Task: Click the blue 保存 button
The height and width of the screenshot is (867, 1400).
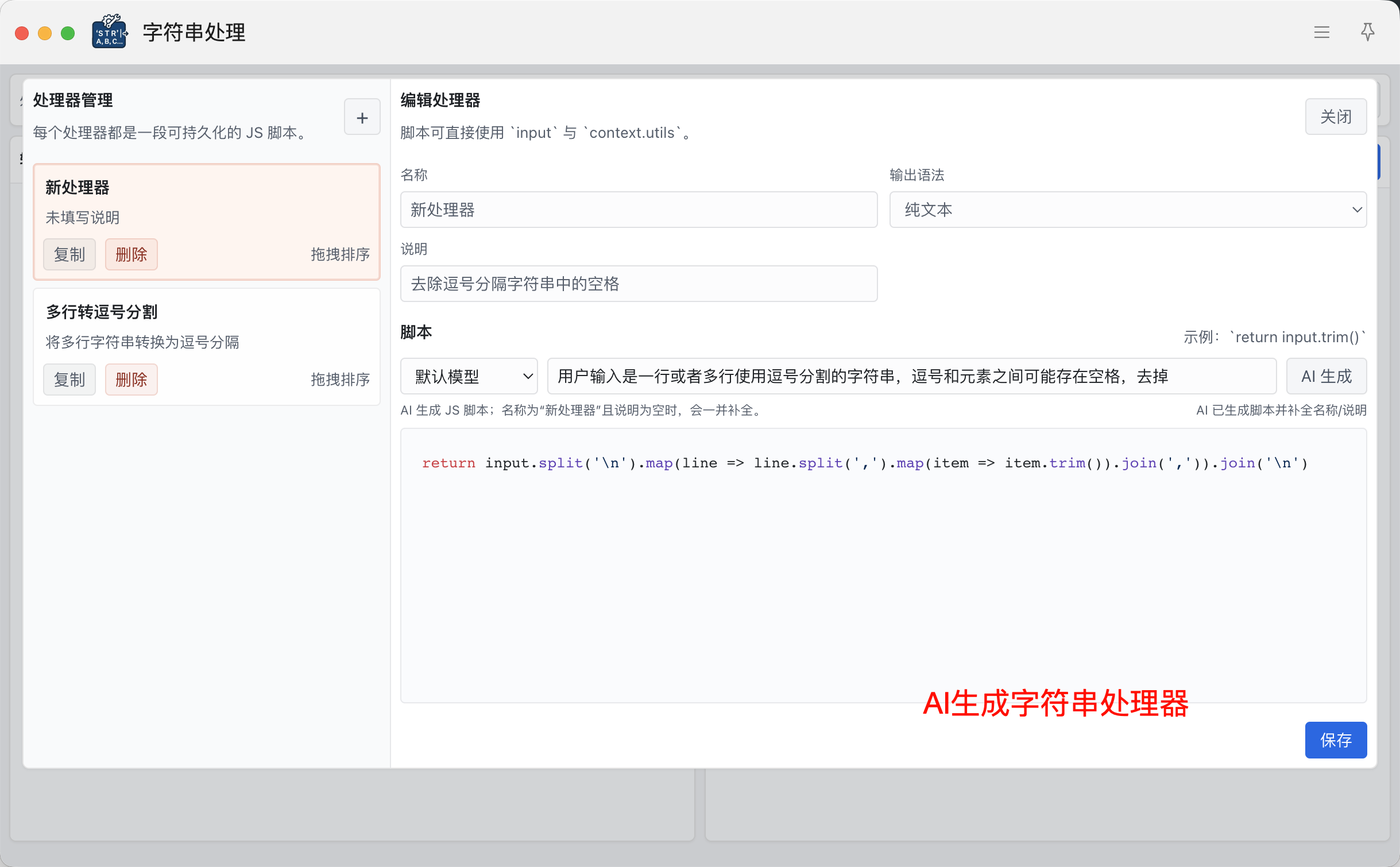Action: coord(1335,740)
